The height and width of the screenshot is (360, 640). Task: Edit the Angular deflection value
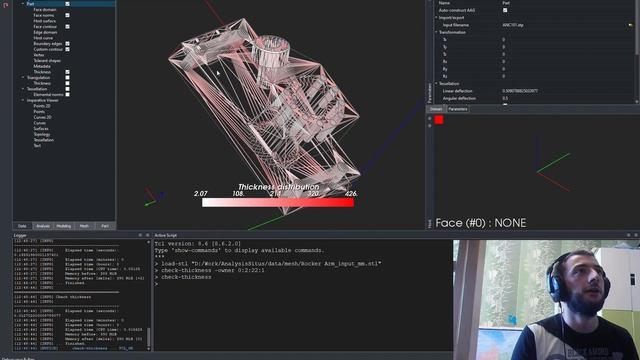pyautogui.click(x=567, y=98)
